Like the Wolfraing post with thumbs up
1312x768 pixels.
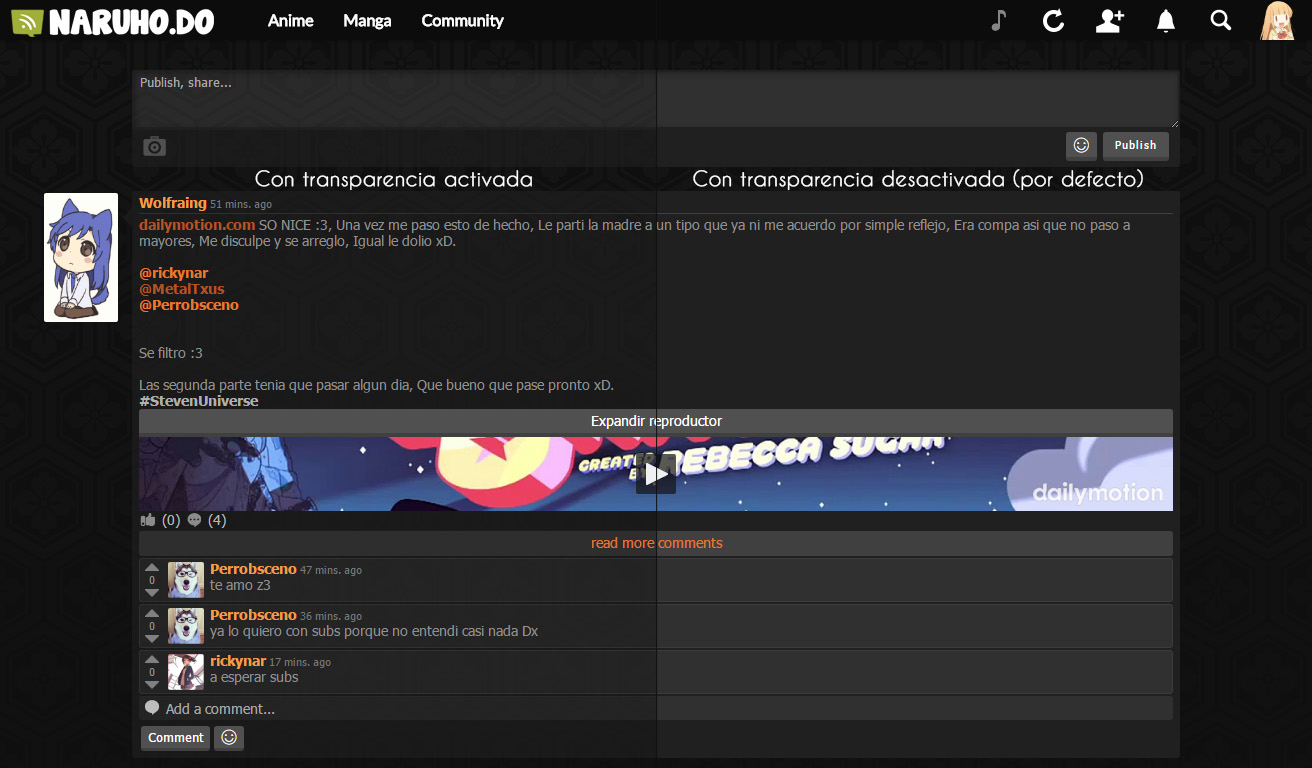coord(149,520)
